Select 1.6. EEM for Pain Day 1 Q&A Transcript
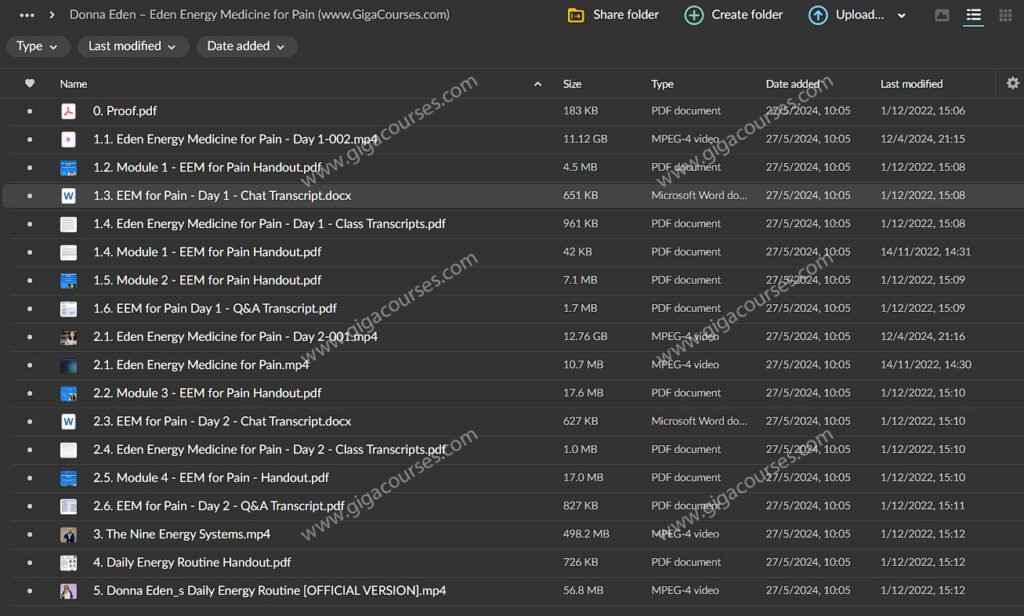This screenshot has width=1024, height=616. (x=215, y=308)
